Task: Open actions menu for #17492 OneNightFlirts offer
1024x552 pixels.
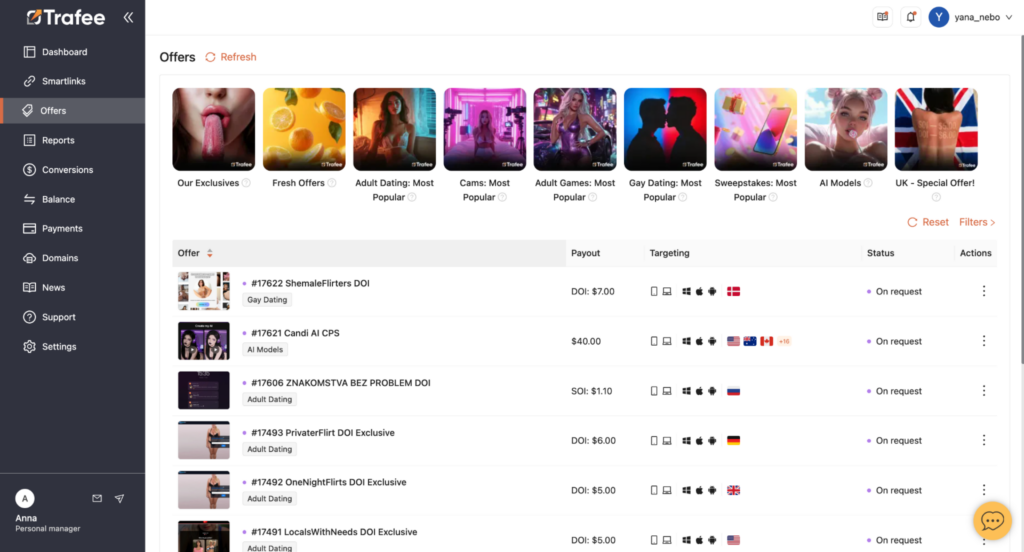Action: tap(984, 490)
